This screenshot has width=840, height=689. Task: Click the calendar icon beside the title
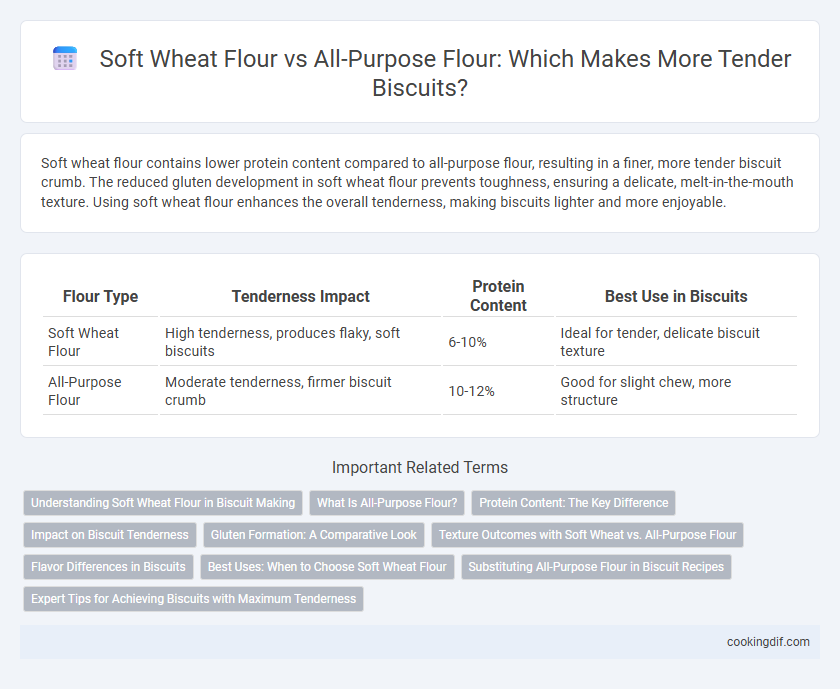(65, 59)
